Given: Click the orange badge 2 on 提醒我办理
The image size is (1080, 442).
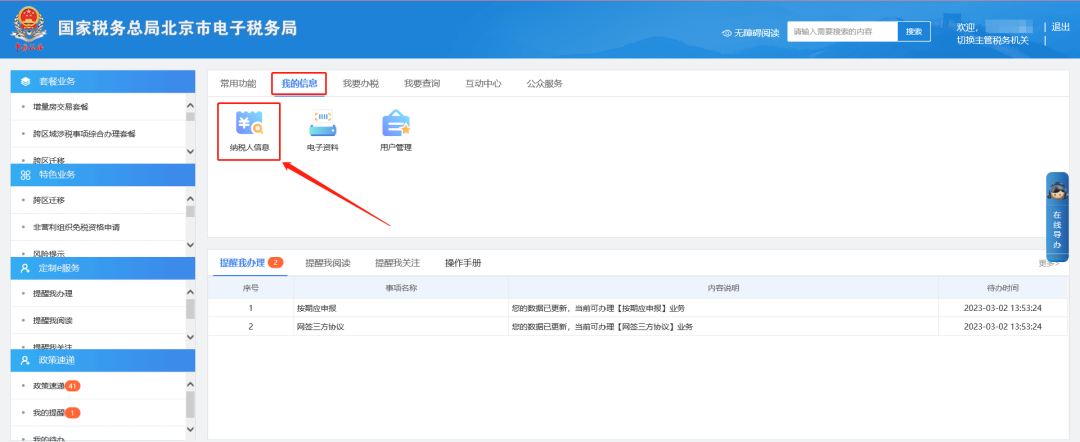Looking at the screenshot, I should click(x=276, y=263).
